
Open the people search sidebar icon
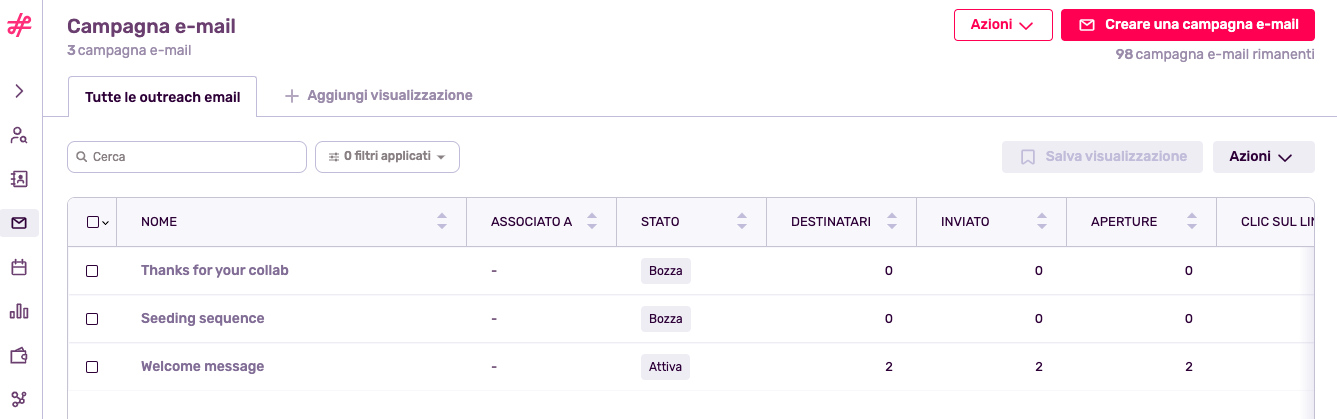19,135
